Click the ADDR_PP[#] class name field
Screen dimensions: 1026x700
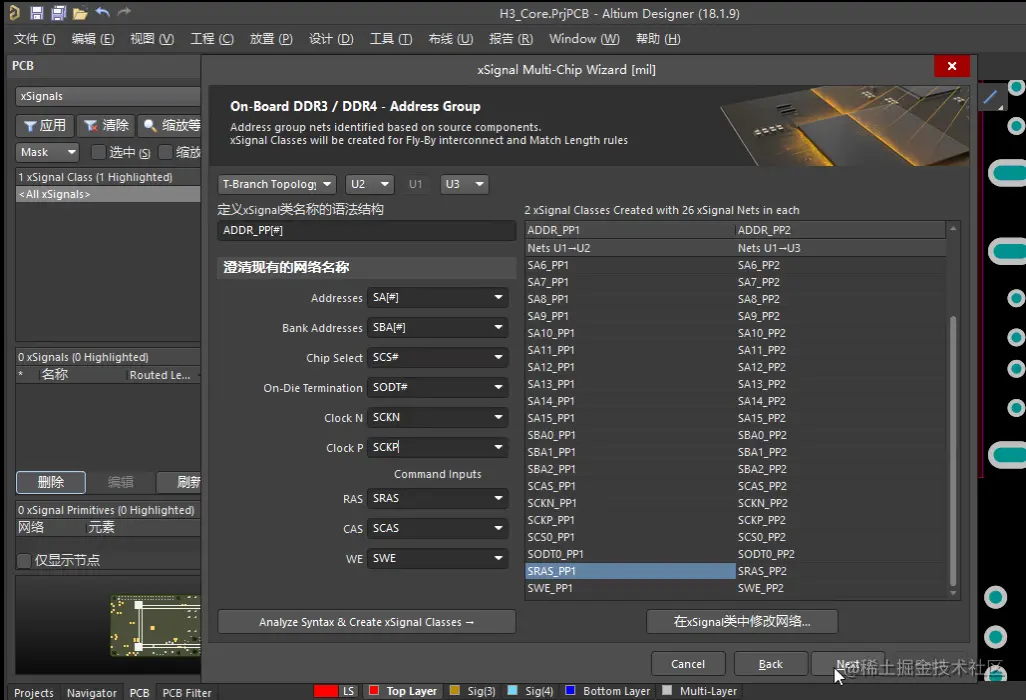point(366,230)
